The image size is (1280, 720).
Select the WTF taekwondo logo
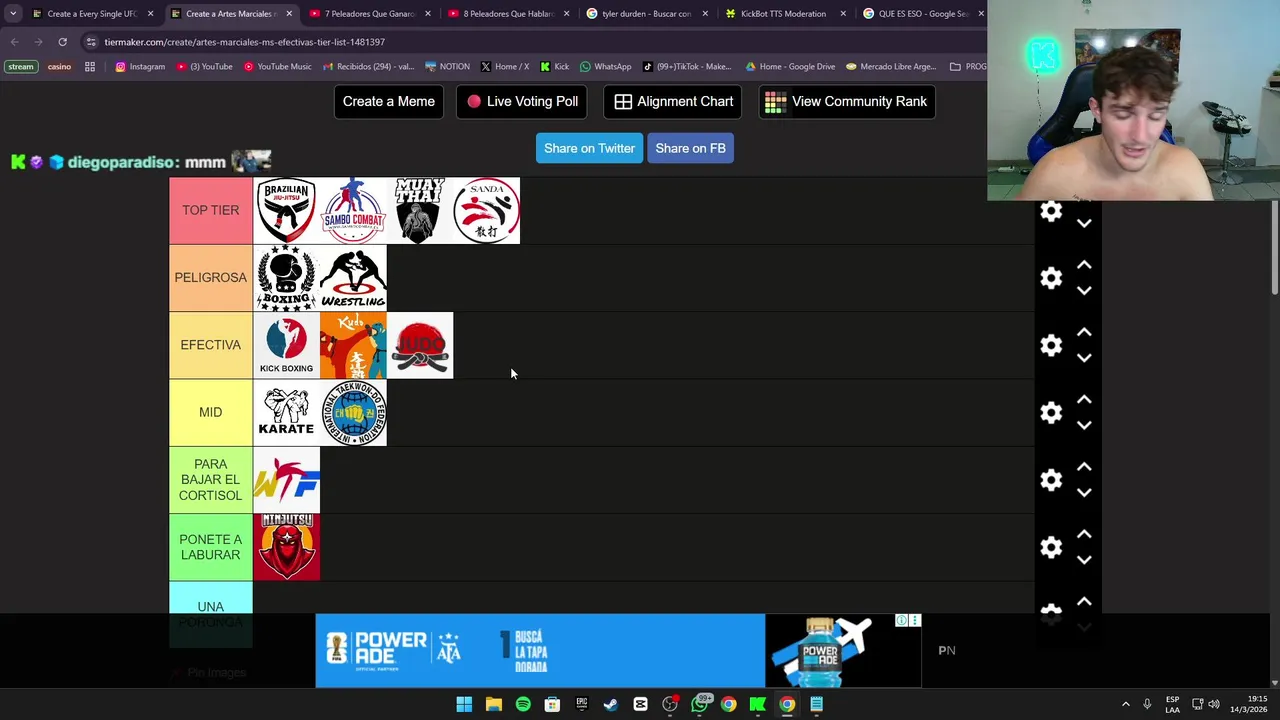click(286, 480)
